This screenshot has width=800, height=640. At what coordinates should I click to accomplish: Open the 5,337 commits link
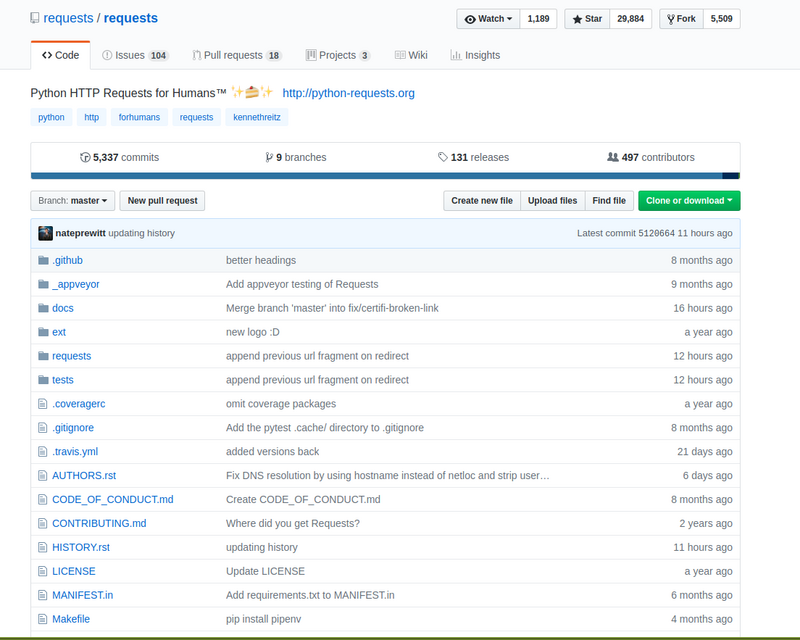point(120,157)
